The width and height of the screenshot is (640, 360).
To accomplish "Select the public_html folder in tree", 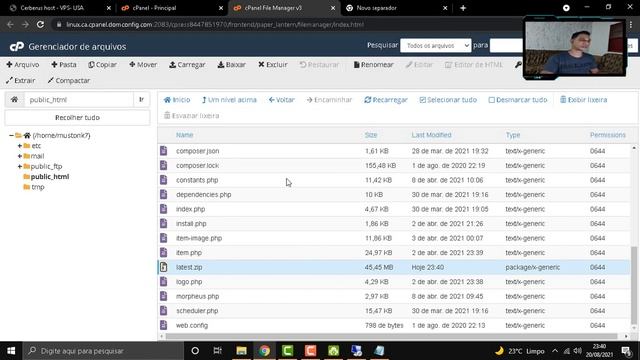I will tap(50, 177).
